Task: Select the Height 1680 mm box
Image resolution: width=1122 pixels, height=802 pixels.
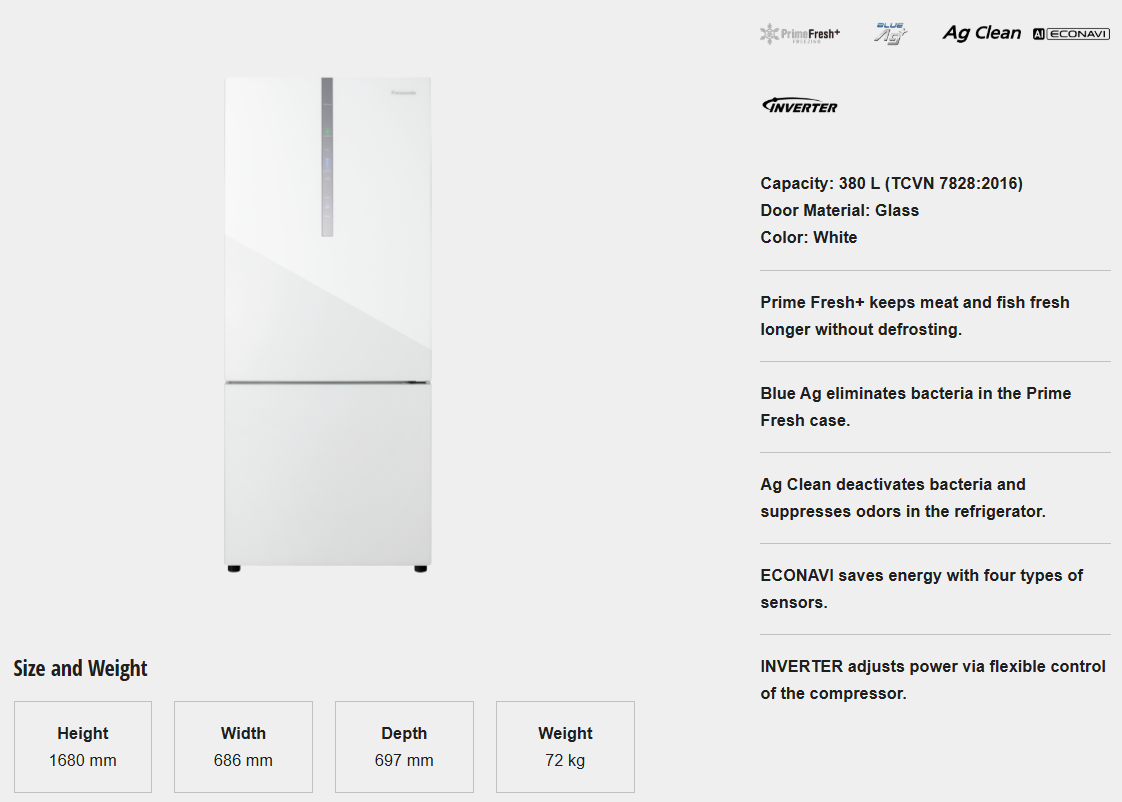Action: (83, 747)
